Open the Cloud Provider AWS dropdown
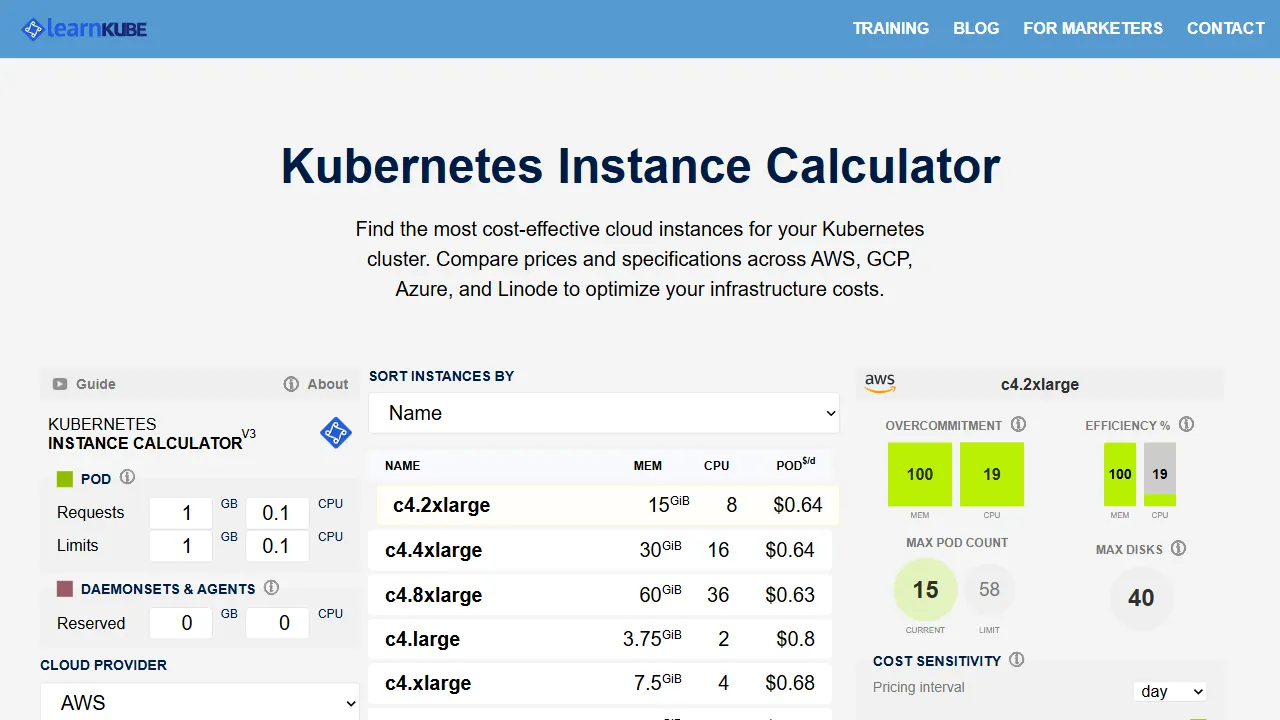Image resolution: width=1280 pixels, height=720 pixels. coord(200,703)
